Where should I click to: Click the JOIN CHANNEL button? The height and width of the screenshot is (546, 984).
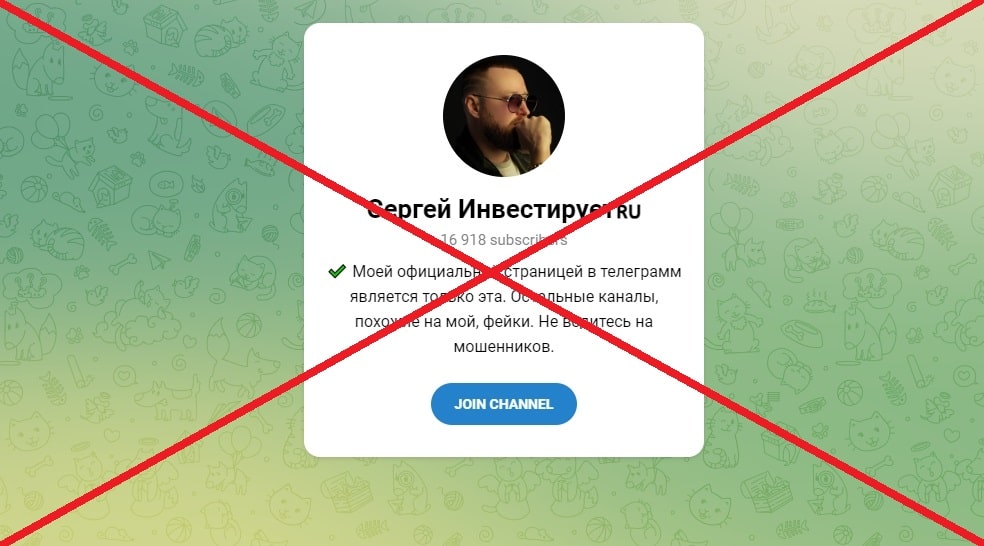coord(503,404)
